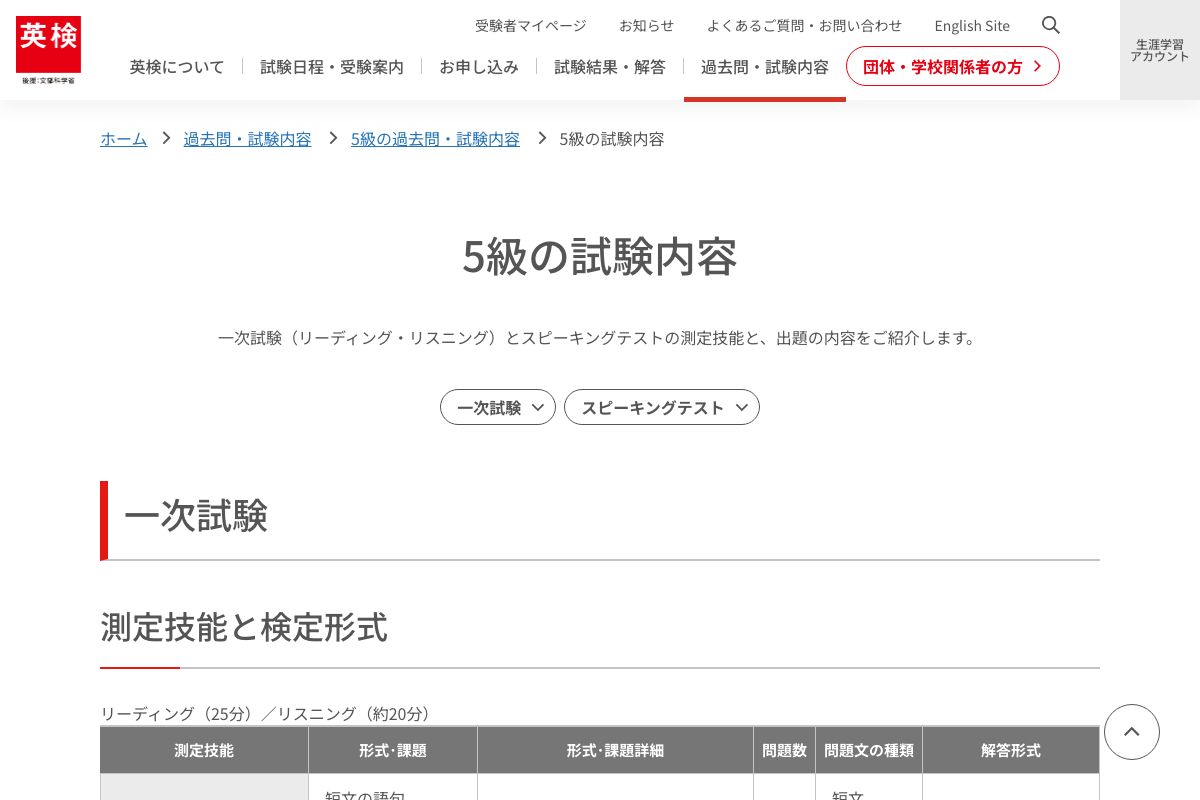Screen dimensions: 1200x800
Task: Go to ホーム via the breadcrumb
Action: coord(123,139)
